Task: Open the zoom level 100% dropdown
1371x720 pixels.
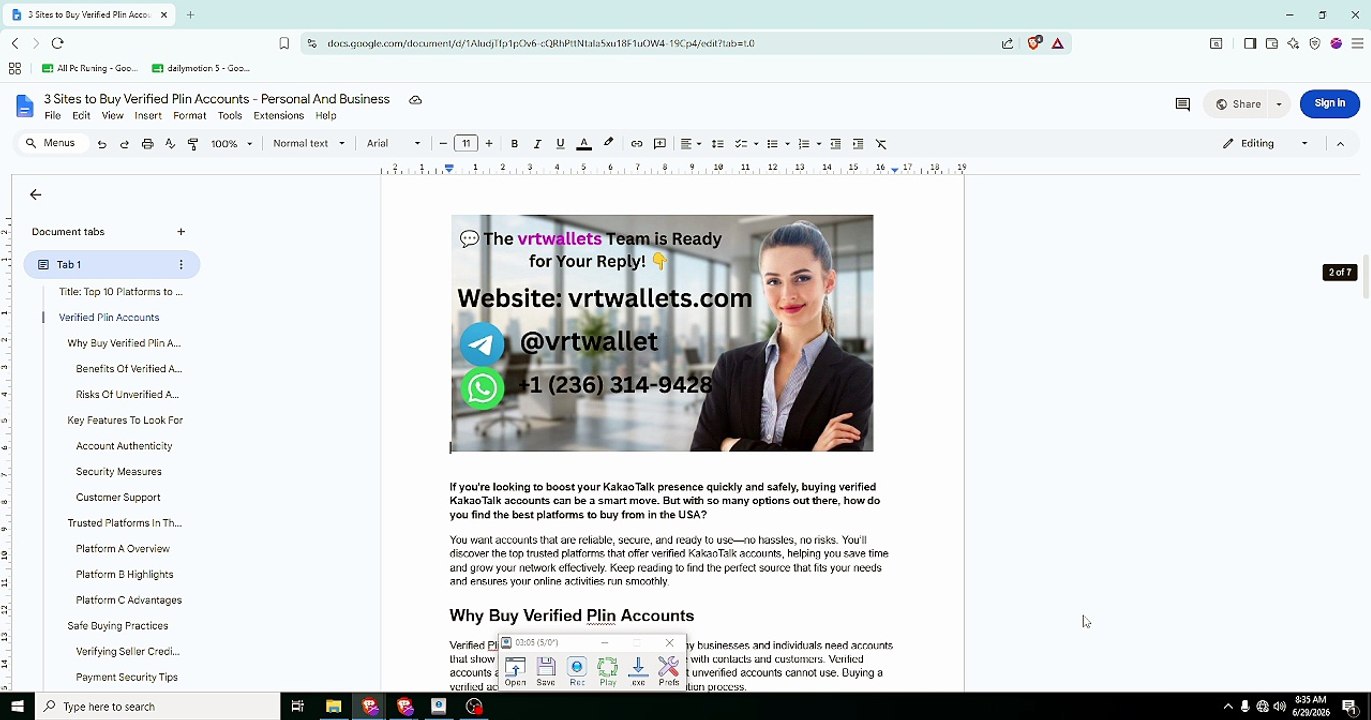Action: tap(232, 144)
